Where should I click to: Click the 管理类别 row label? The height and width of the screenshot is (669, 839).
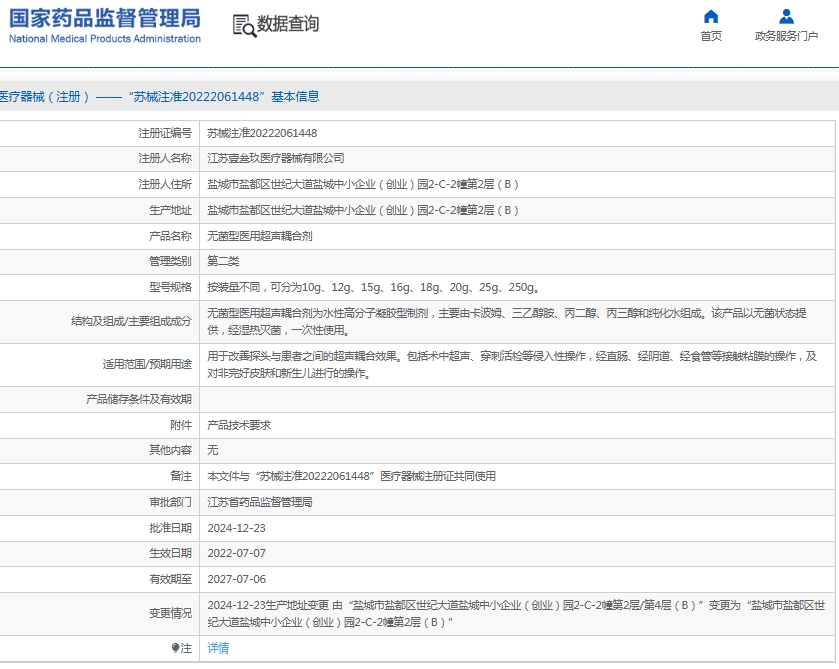pos(170,261)
